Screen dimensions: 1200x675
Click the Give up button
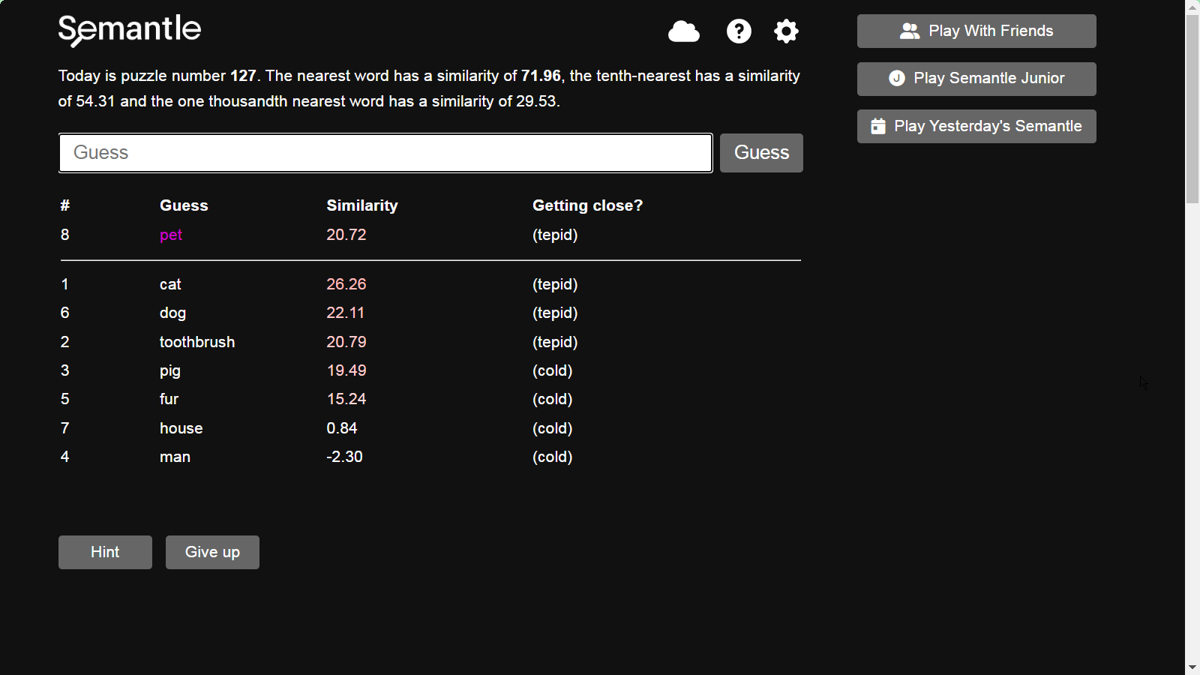212,551
